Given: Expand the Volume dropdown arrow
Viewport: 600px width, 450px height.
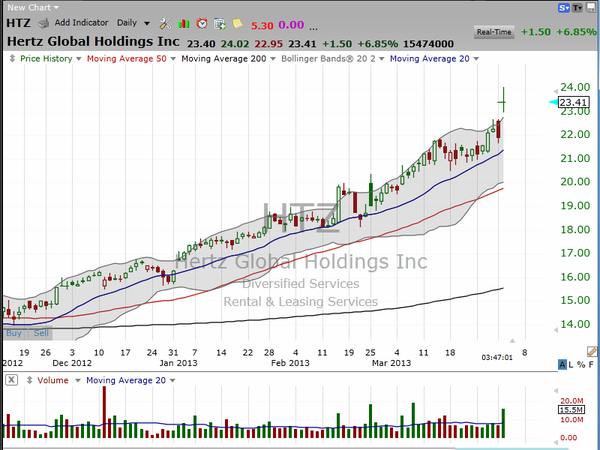Looking at the screenshot, I should pos(78,381).
